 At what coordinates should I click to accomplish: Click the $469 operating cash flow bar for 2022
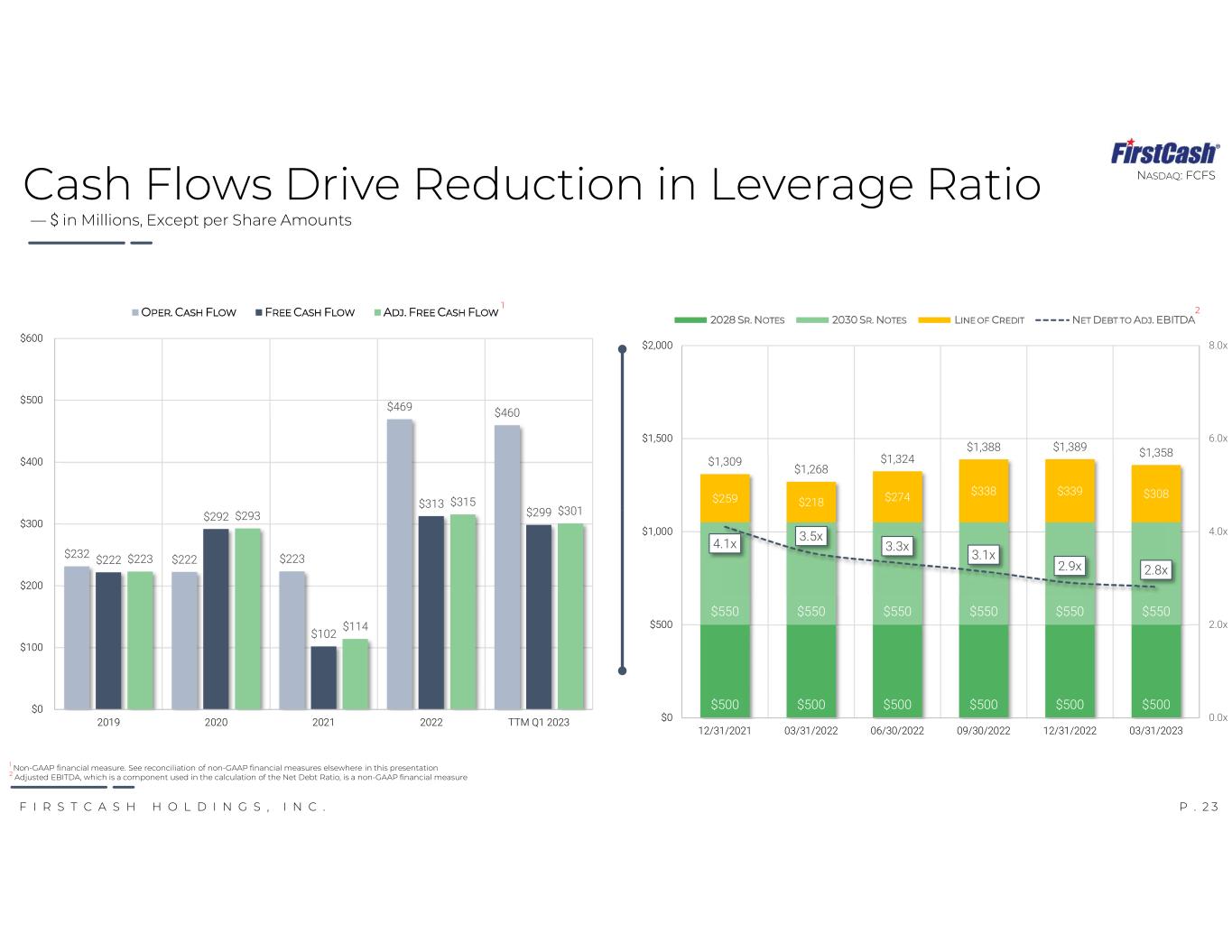[x=400, y=564]
